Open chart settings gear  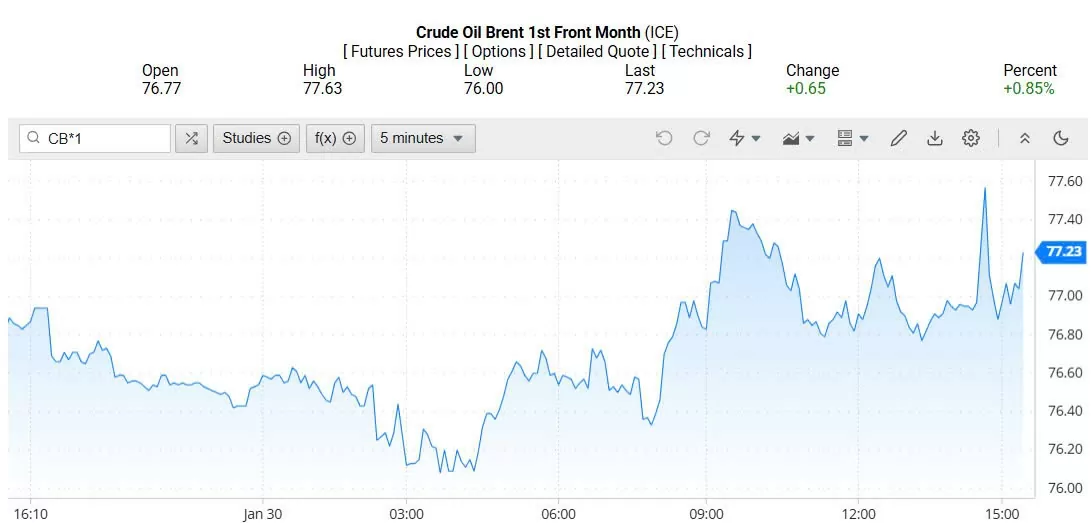click(970, 138)
